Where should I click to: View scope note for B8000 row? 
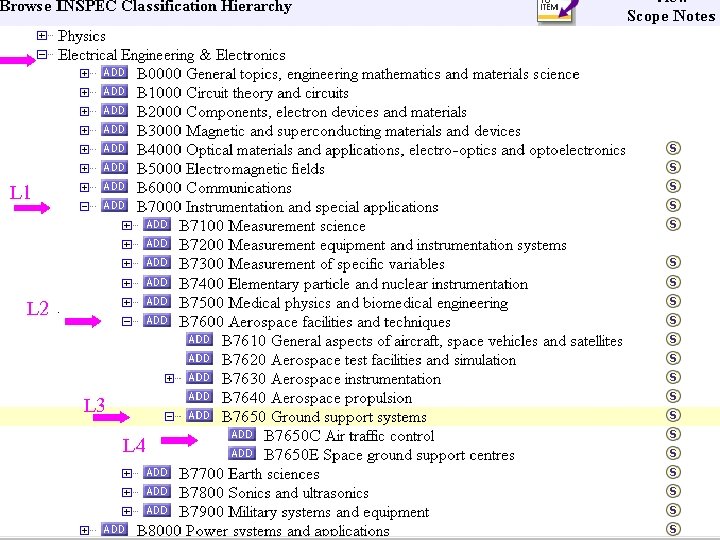673,529
